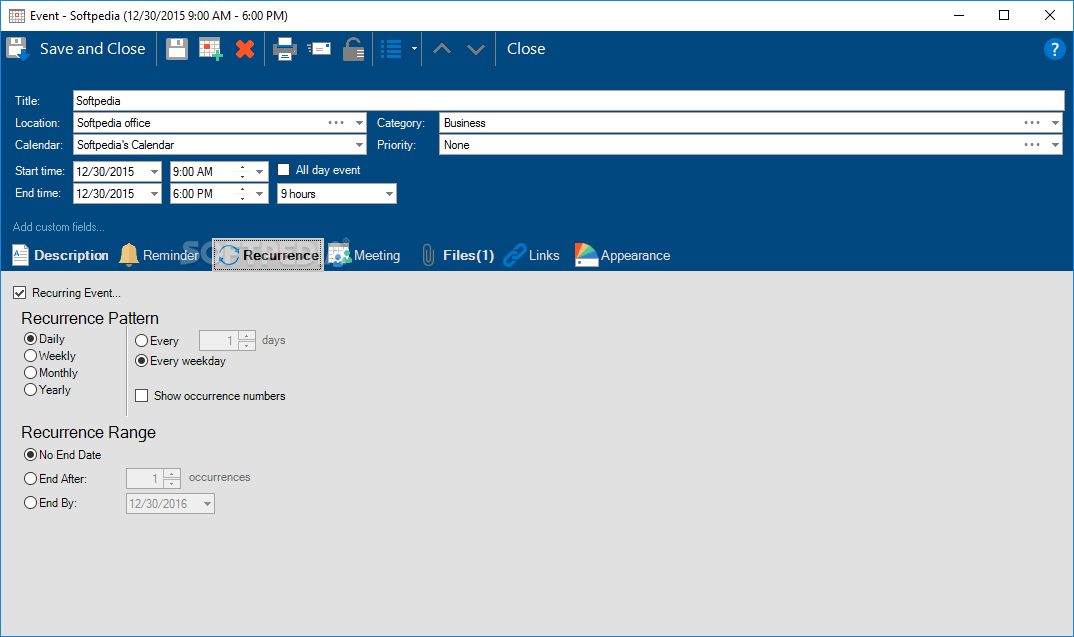Switch to the Links tab
Viewport: 1074px width, 637px height.
(532, 255)
